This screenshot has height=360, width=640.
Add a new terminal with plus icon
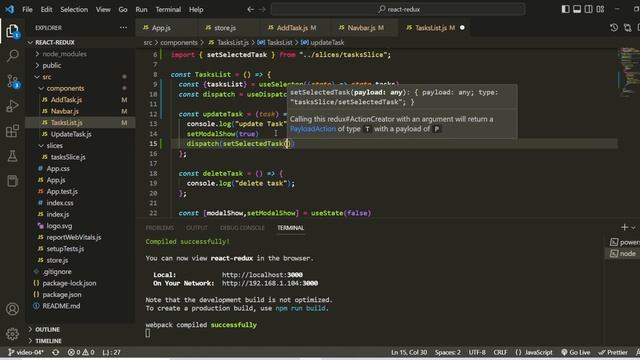624,227
